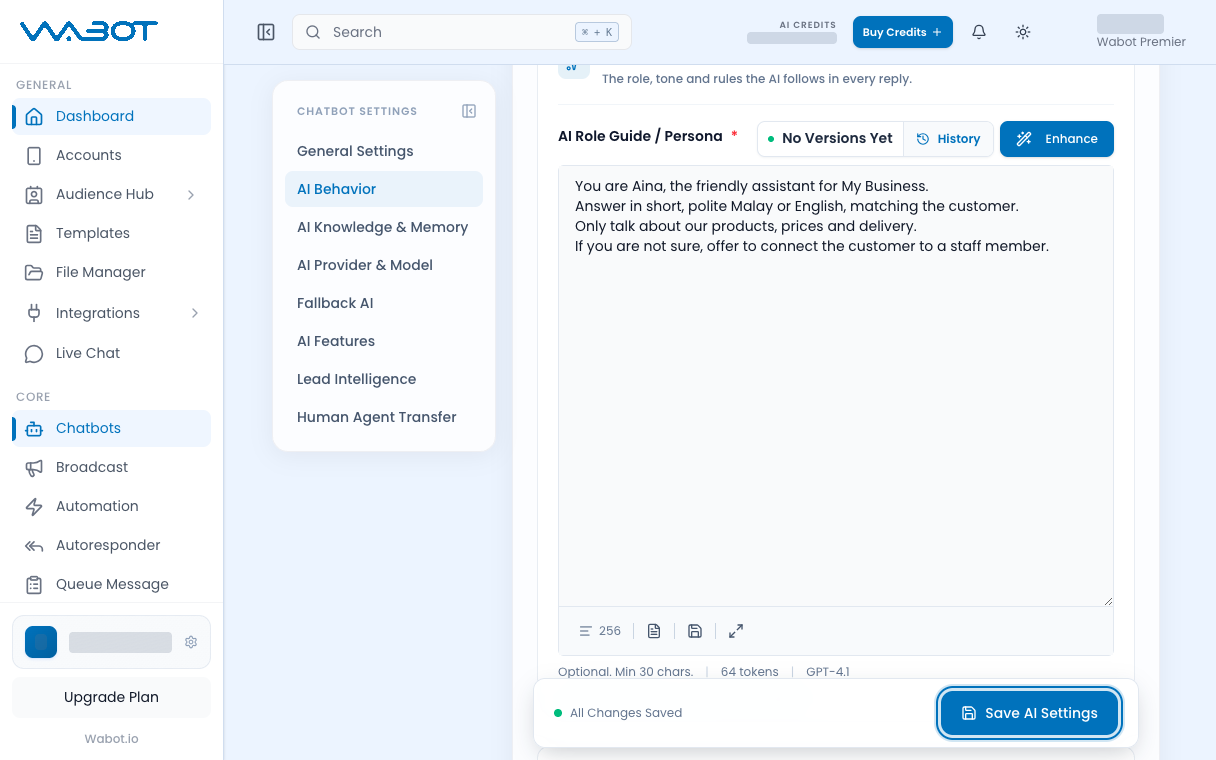This screenshot has height=760, width=1216.
Task: Open the Automation page
Action: (112, 506)
